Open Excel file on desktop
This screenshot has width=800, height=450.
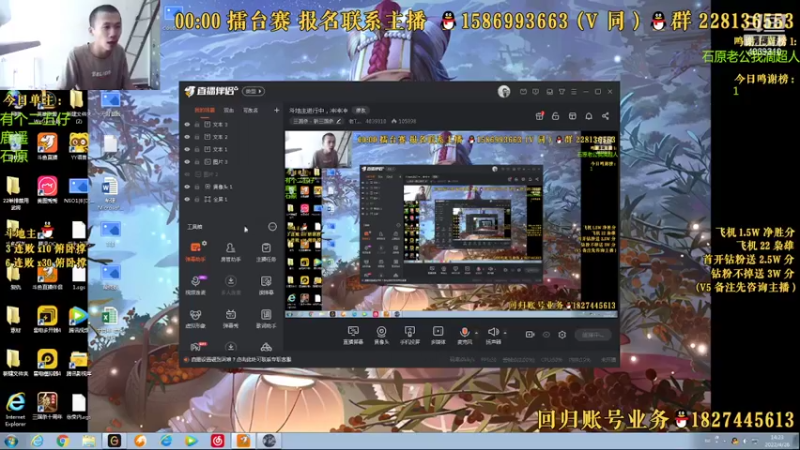pyautogui.click(x=109, y=321)
